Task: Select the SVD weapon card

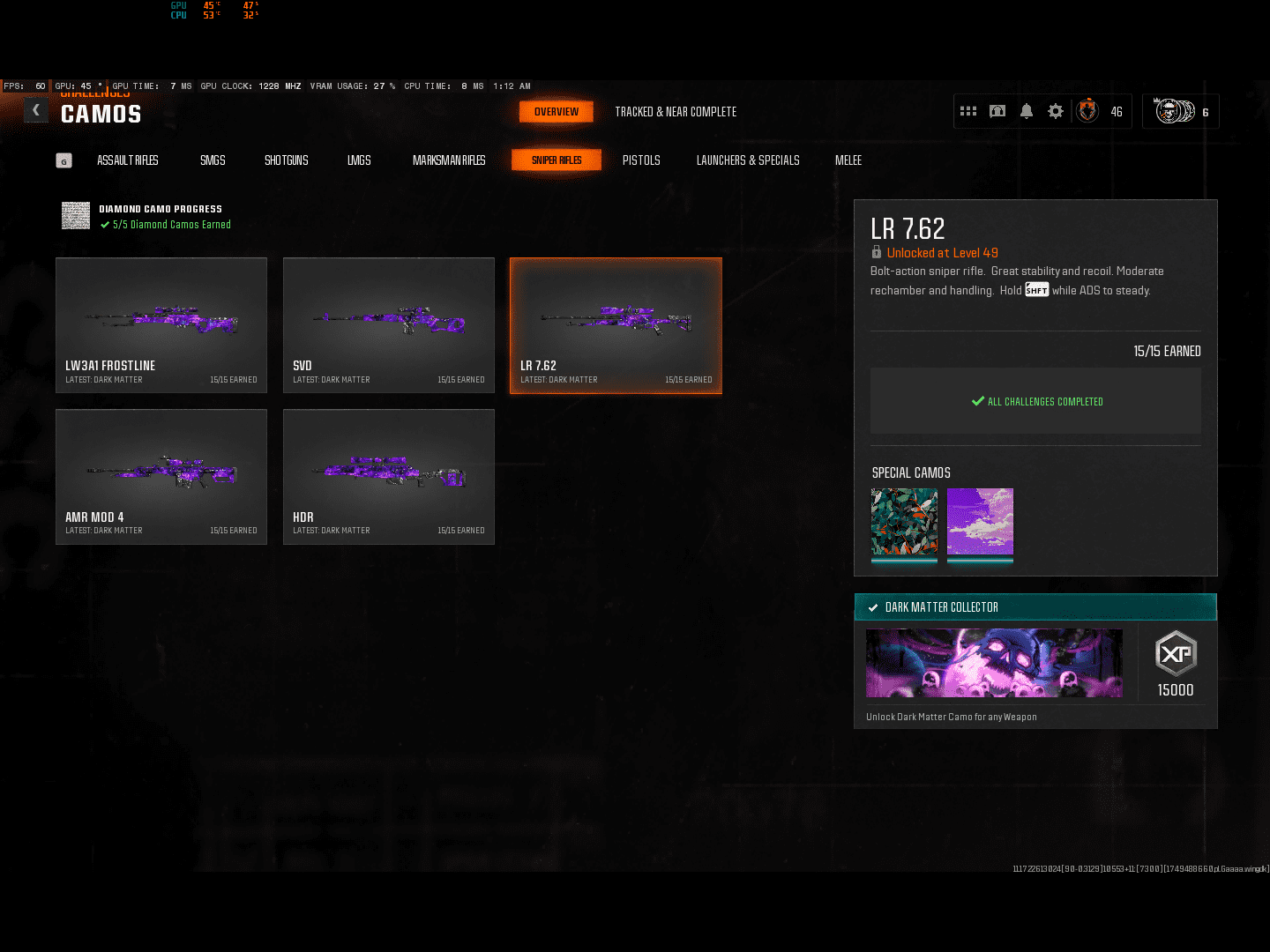Action: point(389,325)
